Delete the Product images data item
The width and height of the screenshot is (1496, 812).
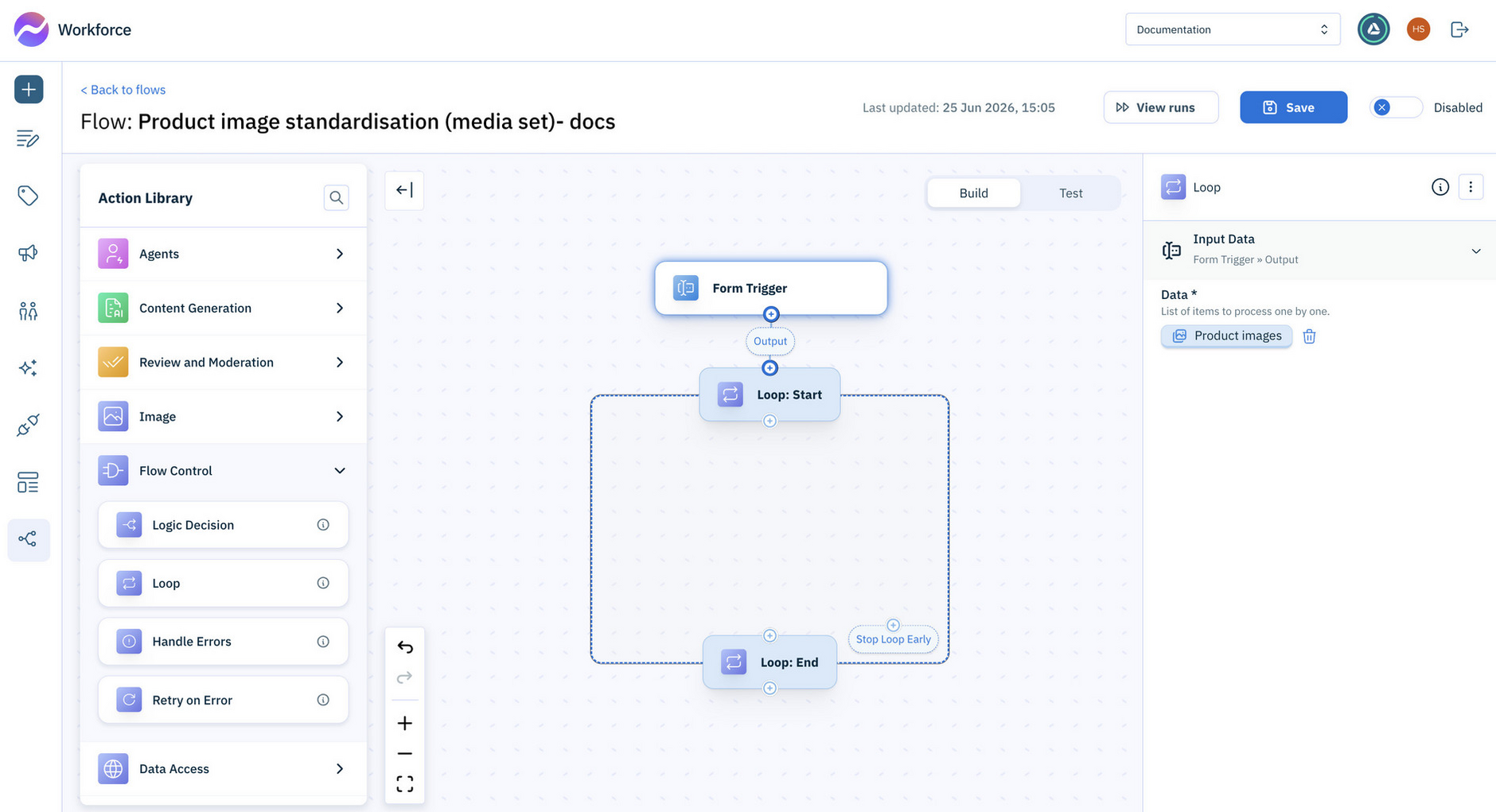(1310, 336)
